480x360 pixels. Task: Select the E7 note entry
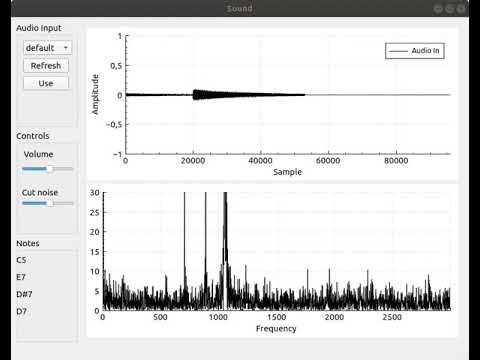[x=21, y=277]
